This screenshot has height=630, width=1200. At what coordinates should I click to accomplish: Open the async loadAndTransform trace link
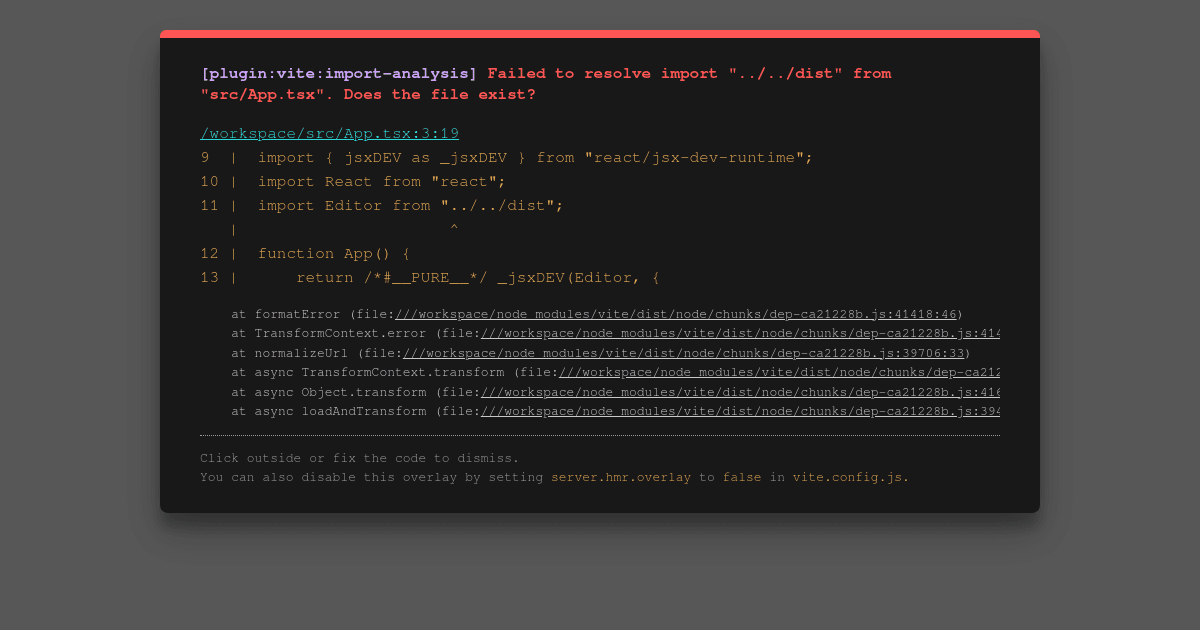point(740,411)
